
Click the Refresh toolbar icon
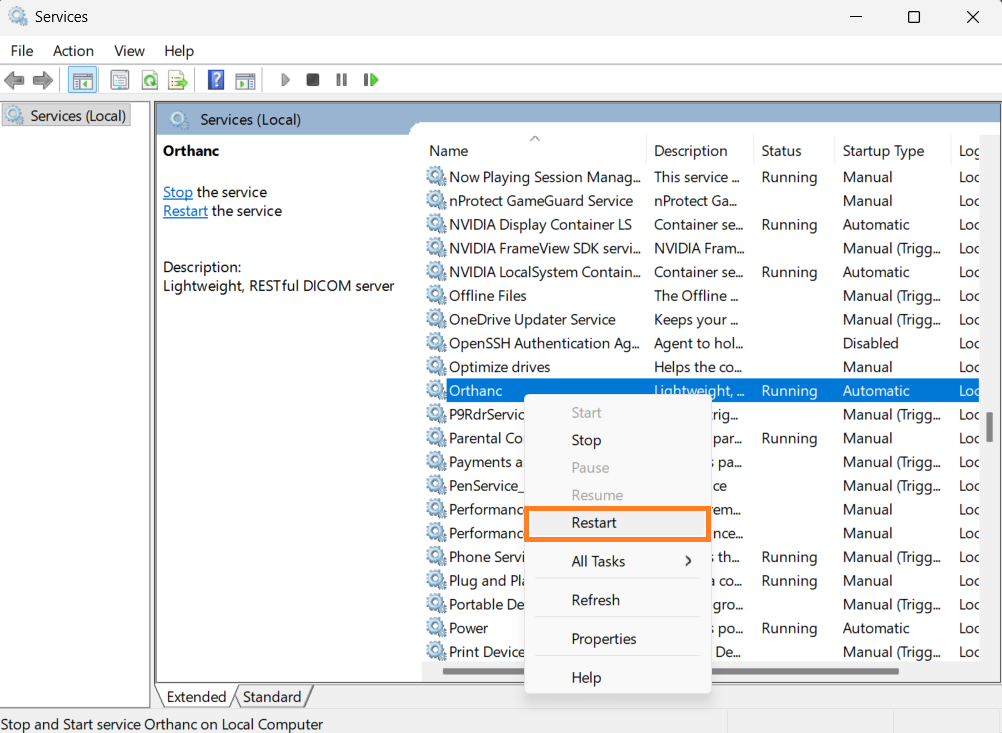click(x=150, y=81)
